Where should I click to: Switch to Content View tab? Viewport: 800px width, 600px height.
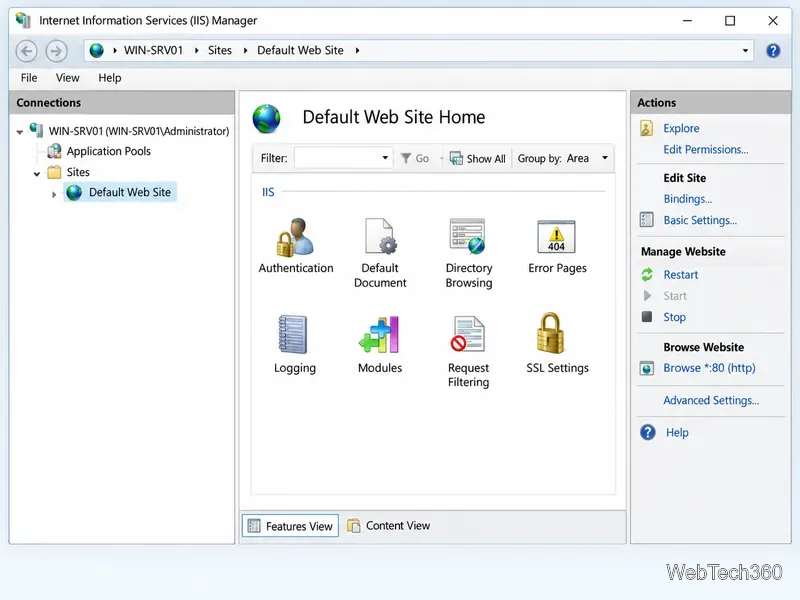pos(389,526)
